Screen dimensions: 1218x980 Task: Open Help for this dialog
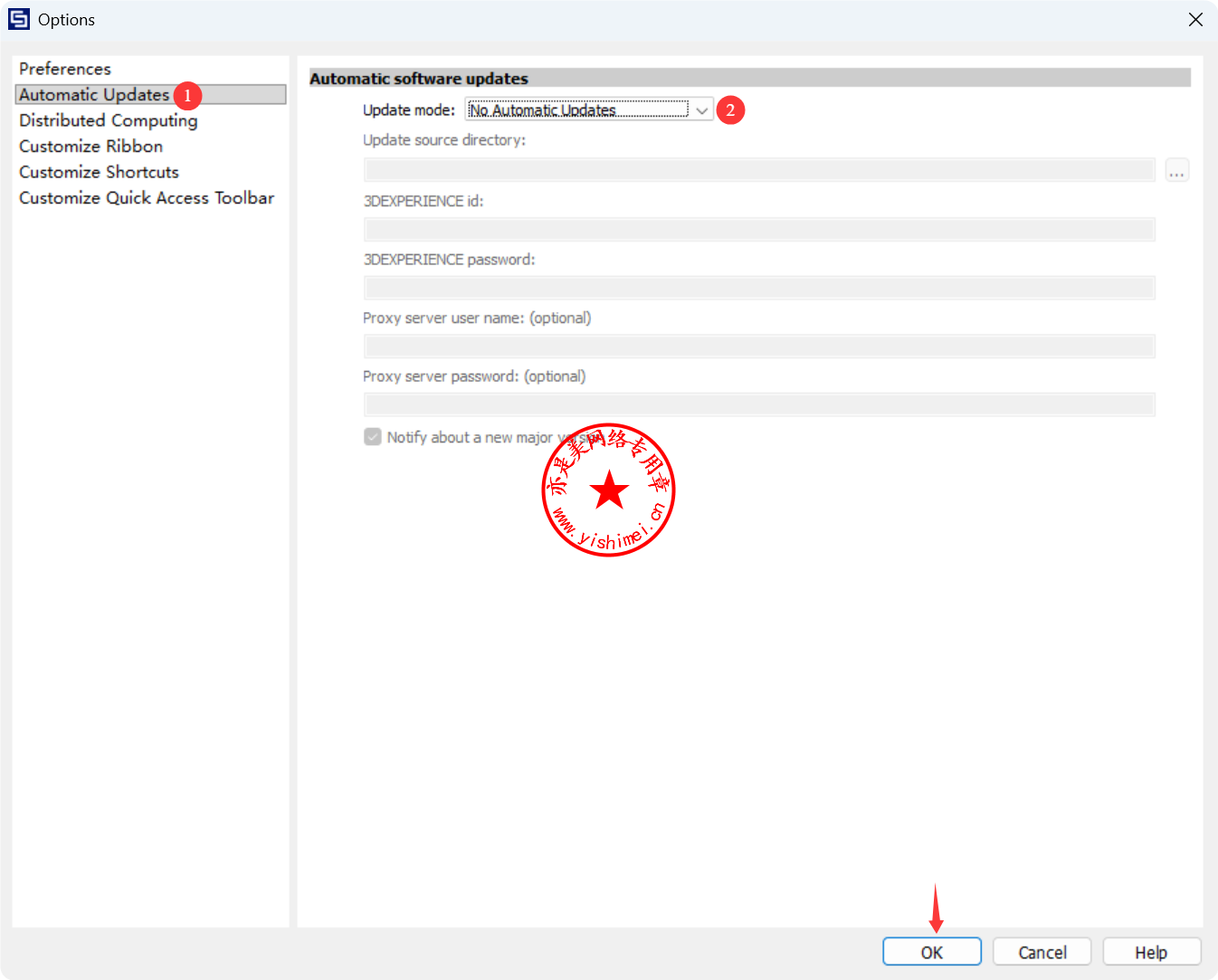pyautogui.click(x=1150, y=952)
